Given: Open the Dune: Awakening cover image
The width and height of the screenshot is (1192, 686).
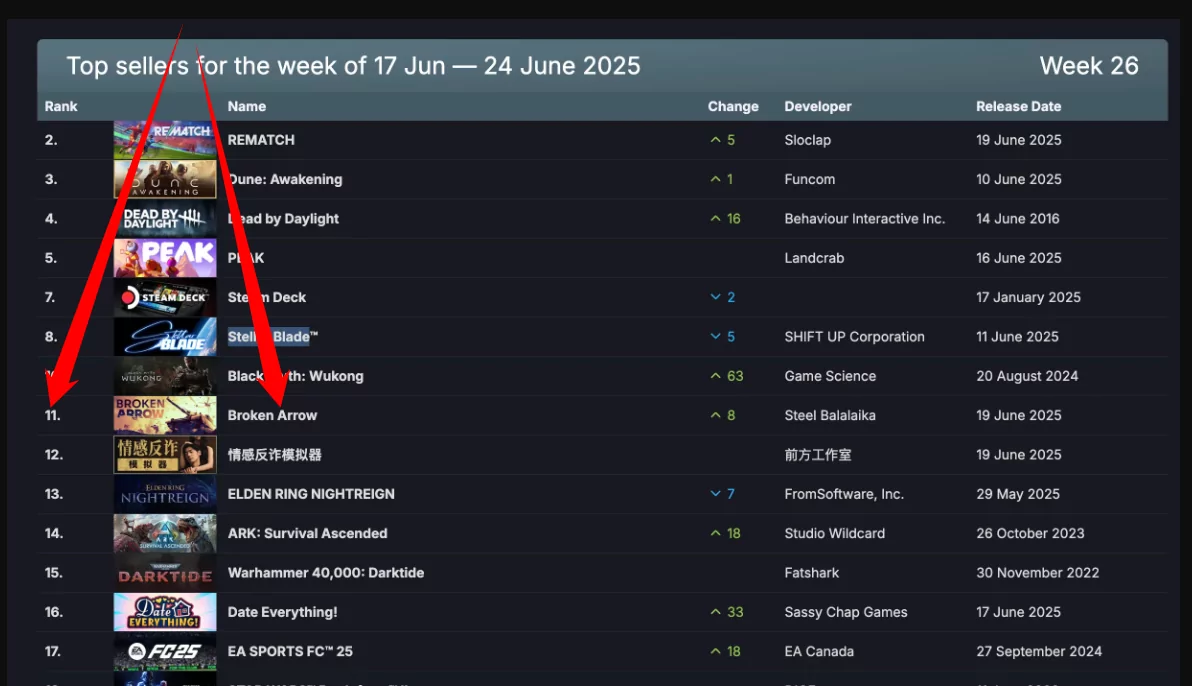Looking at the screenshot, I should coord(165,179).
